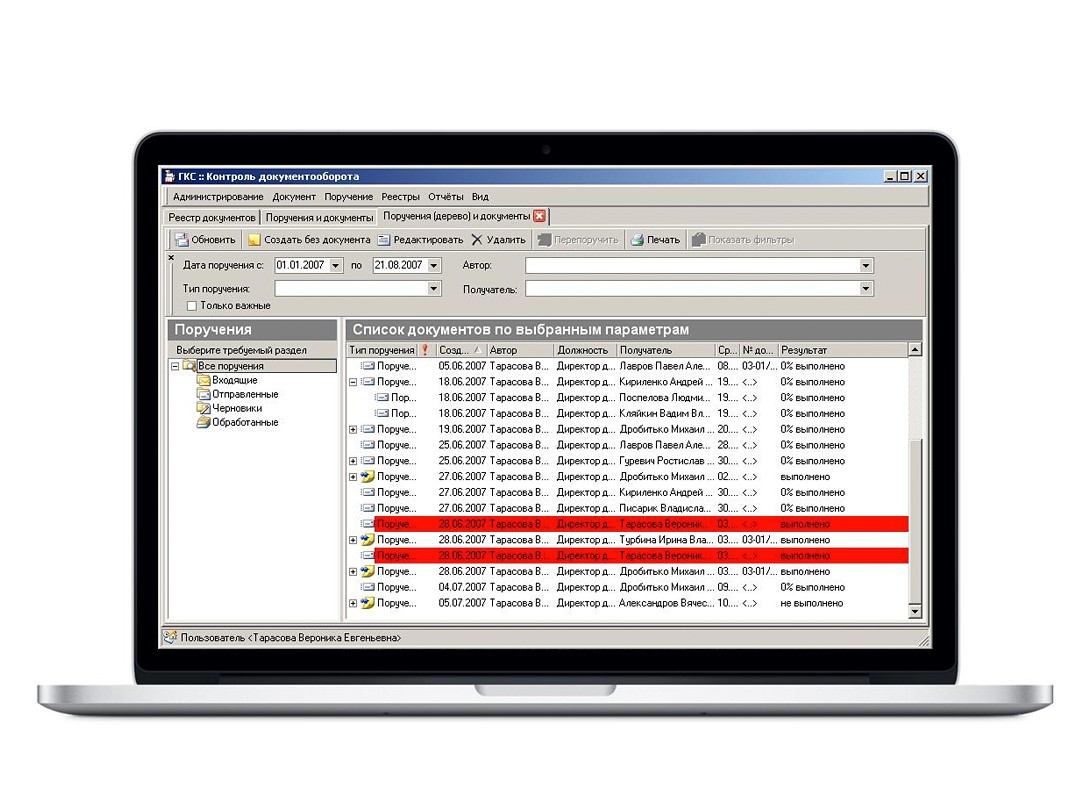Open the Реестры menu
1089x811 pixels.
click(401, 197)
